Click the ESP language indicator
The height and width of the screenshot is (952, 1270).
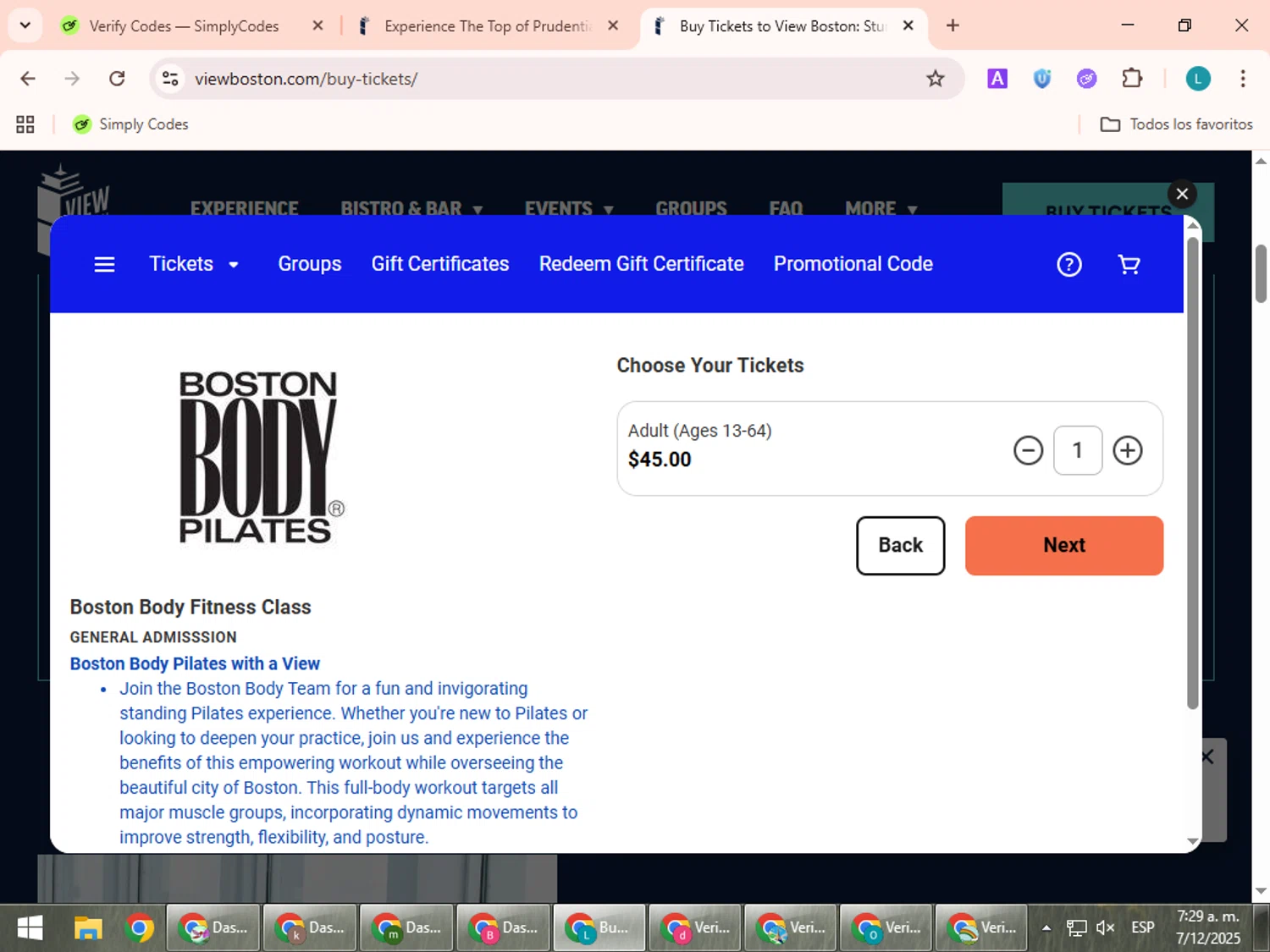(1142, 927)
